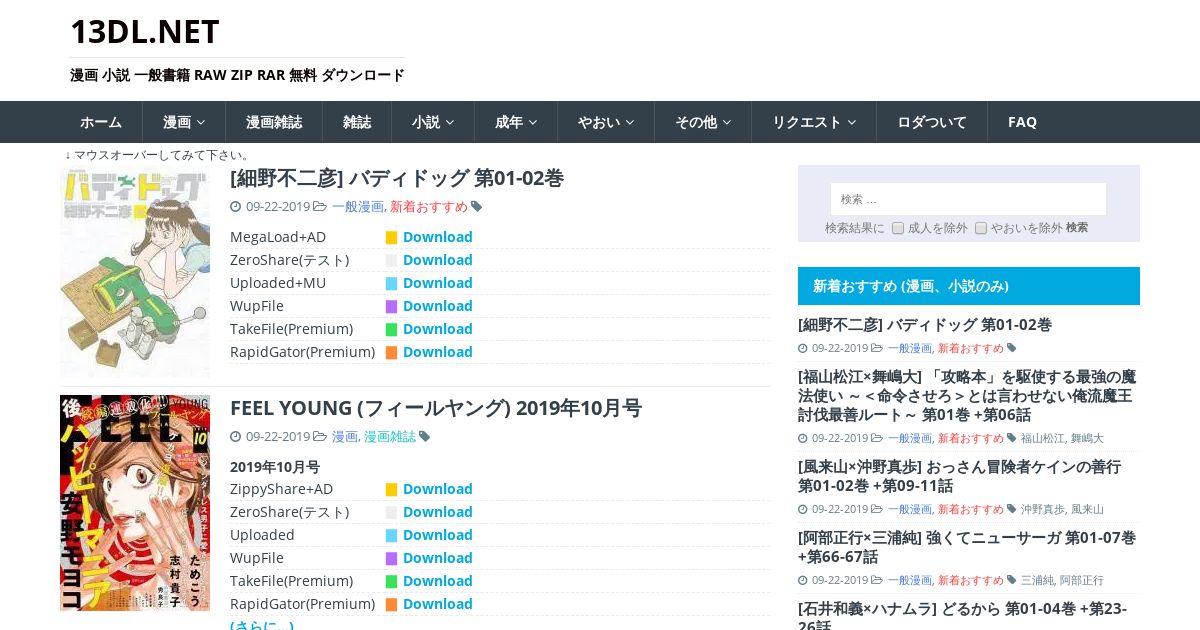Click 福山松江 tag in sidebar

pos(1043,438)
